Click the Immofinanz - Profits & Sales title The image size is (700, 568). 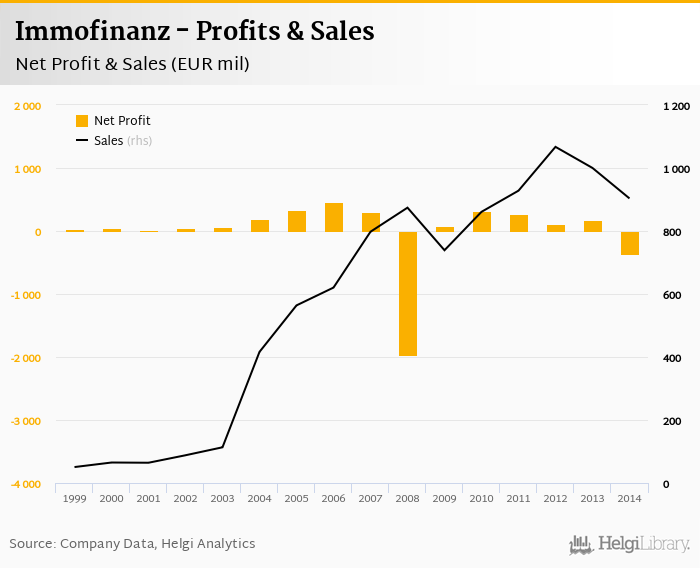195,31
